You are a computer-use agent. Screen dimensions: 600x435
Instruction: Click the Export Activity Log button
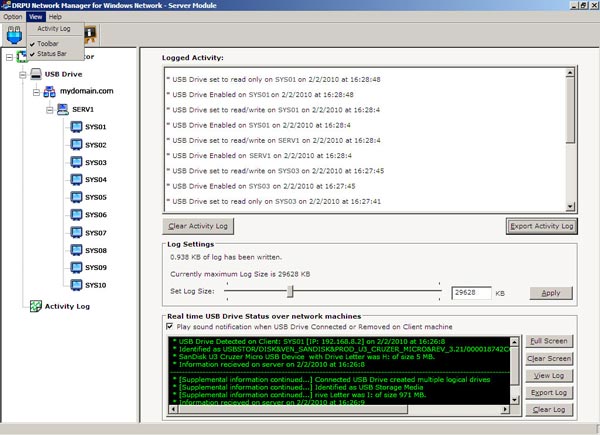tap(541, 226)
